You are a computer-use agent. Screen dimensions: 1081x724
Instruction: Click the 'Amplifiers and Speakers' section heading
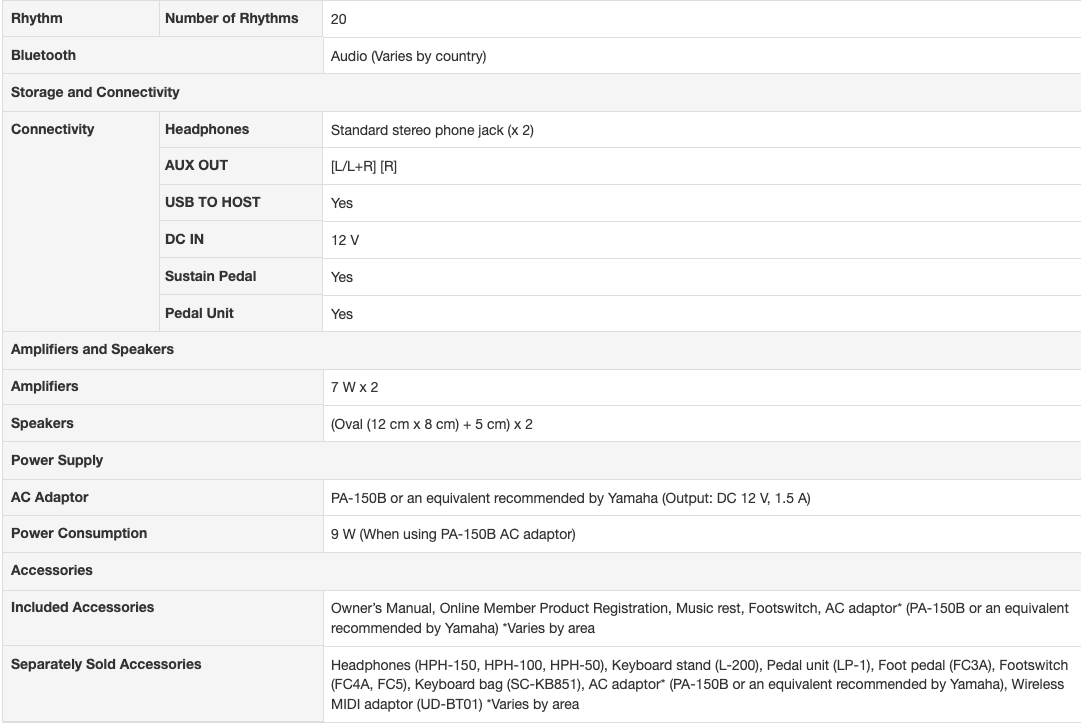point(92,349)
